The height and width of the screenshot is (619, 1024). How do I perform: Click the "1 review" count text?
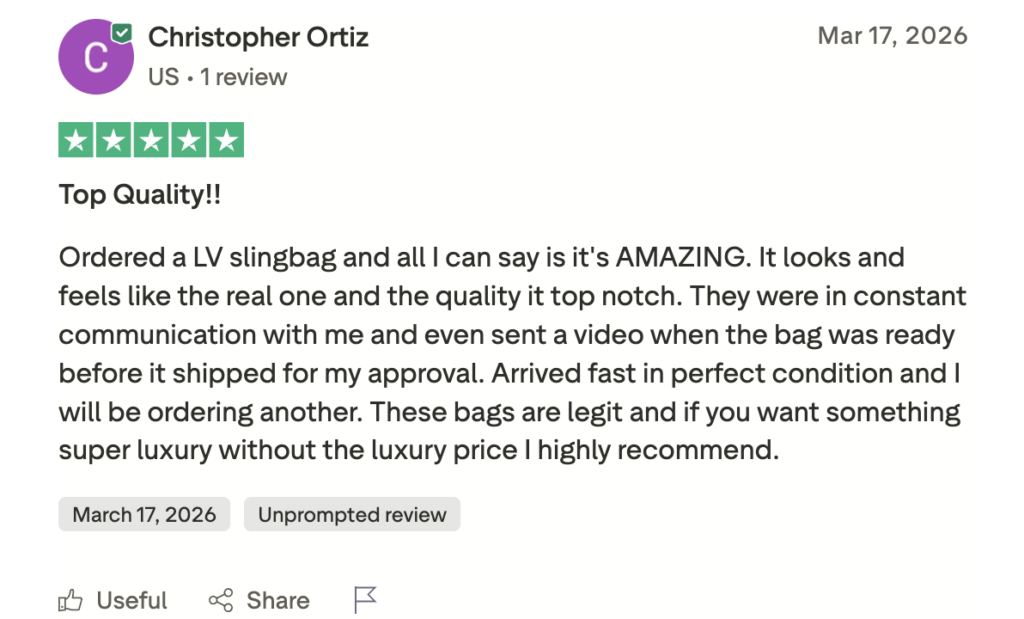pyautogui.click(x=243, y=77)
